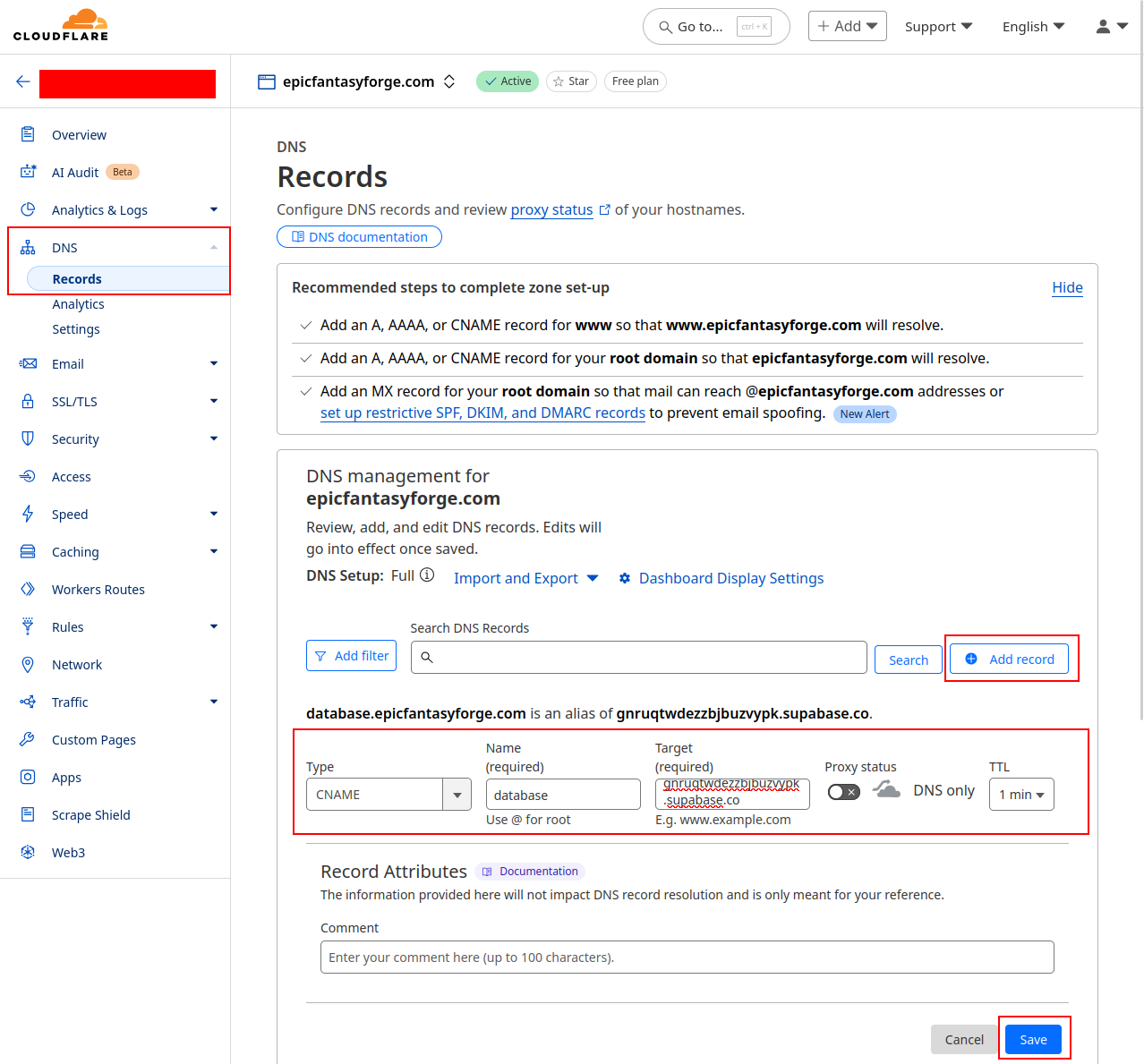This screenshot has width=1144, height=1064.
Task: Click the Email envelope icon
Action: click(28, 363)
